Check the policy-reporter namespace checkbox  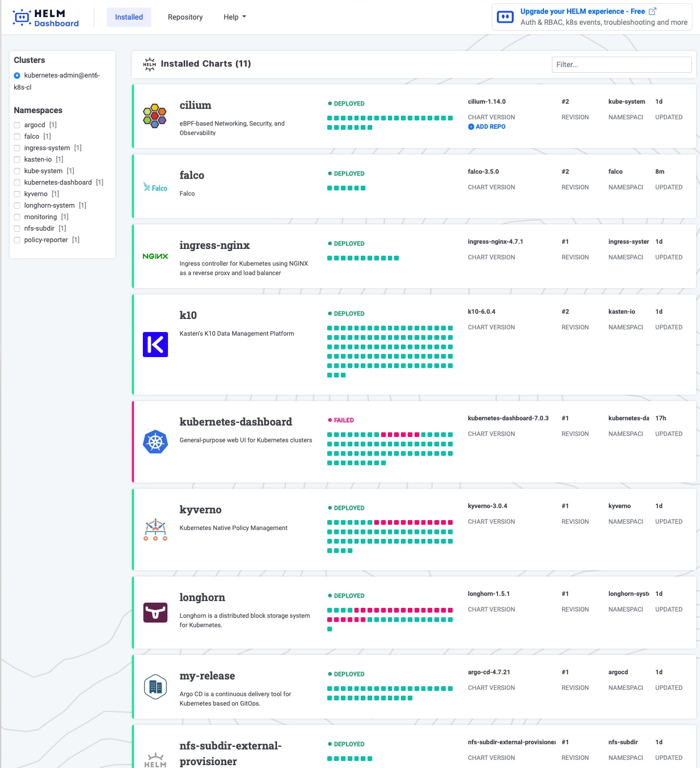tap(17, 240)
